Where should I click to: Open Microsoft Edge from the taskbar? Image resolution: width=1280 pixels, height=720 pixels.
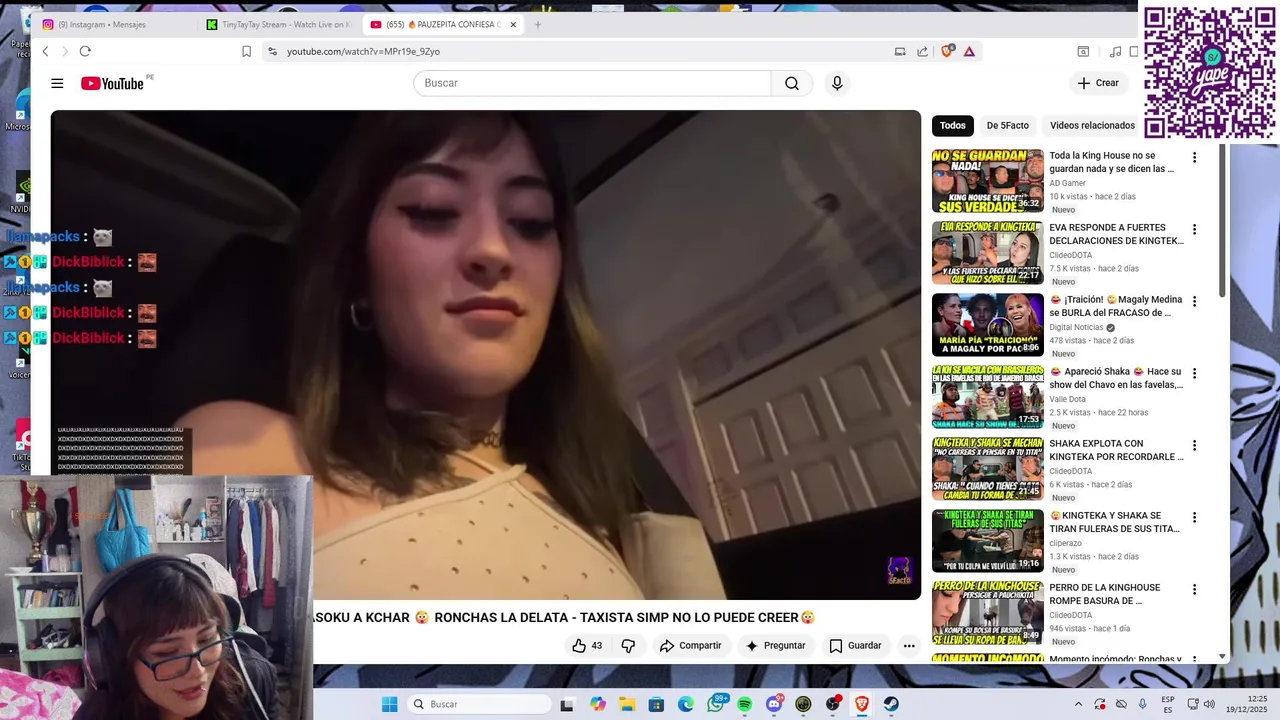(x=685, y=704)
